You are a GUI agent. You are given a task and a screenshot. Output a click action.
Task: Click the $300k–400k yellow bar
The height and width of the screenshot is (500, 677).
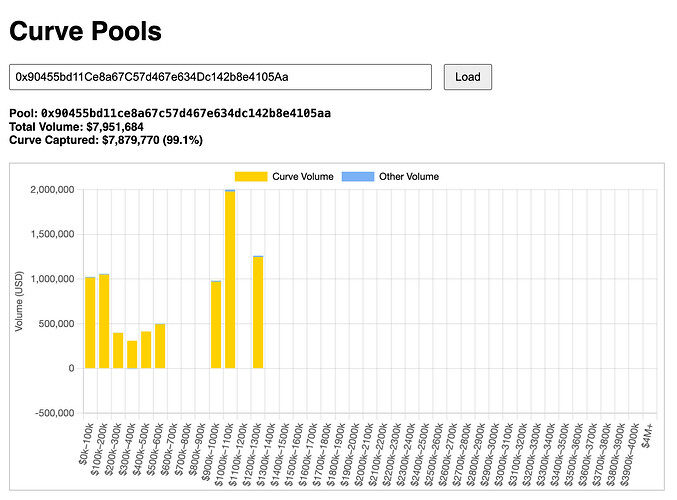click(132, 355)
